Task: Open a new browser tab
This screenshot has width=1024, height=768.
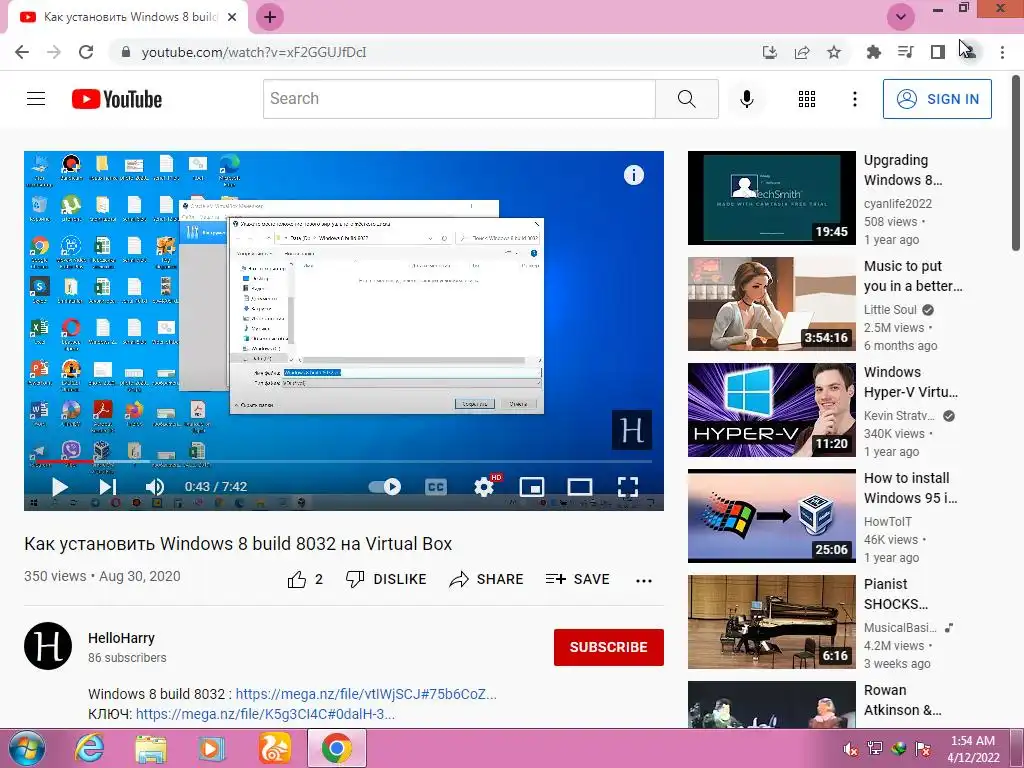Action: pos(270,17)
